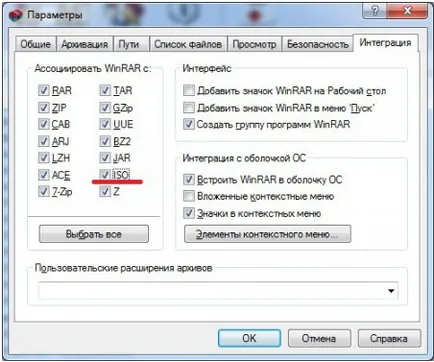The image size is (434, 362).
Task: Uncheck the RAR association checkbox
Action: [x=43, y=90]
